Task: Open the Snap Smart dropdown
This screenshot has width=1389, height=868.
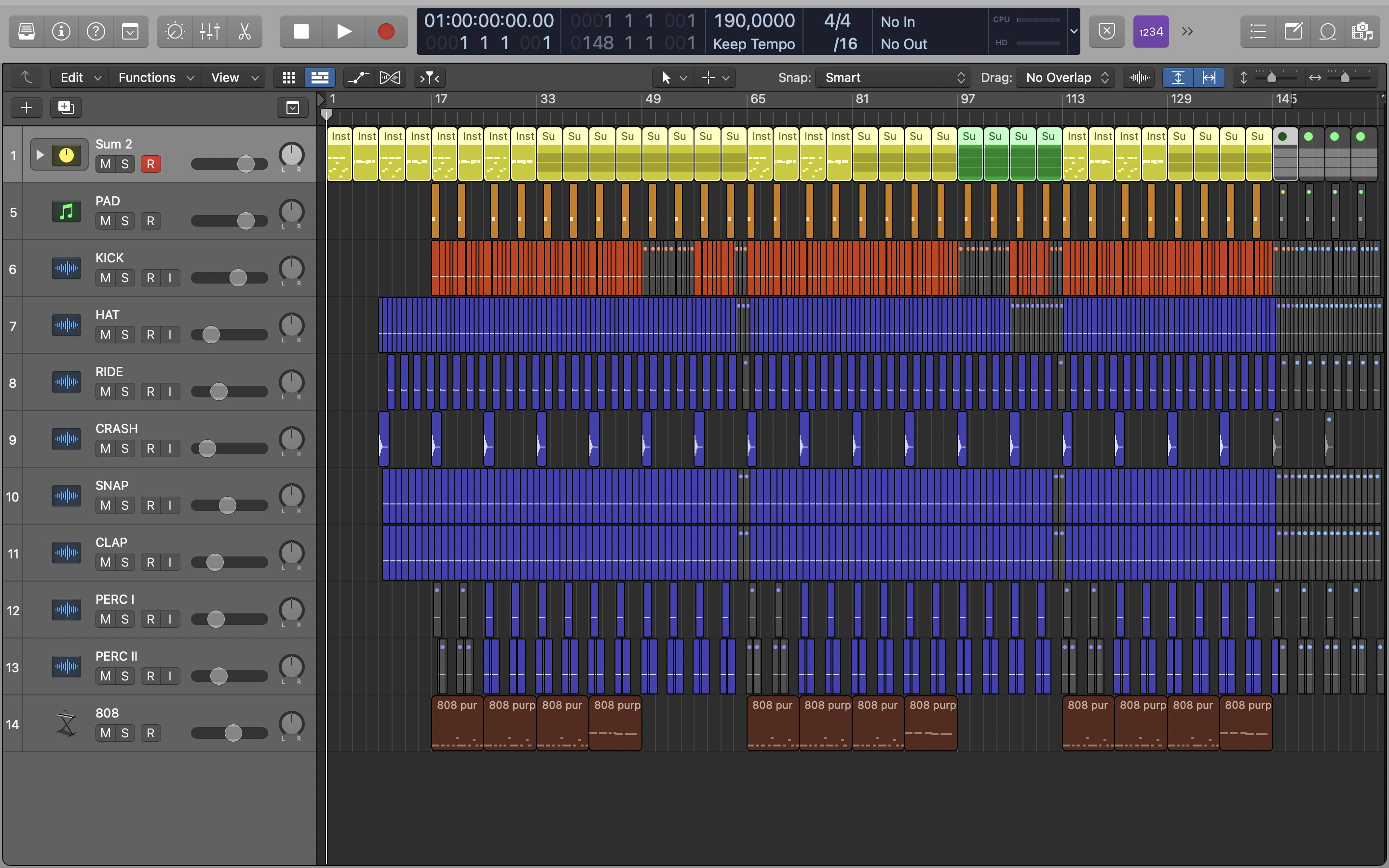Action: 893,78
